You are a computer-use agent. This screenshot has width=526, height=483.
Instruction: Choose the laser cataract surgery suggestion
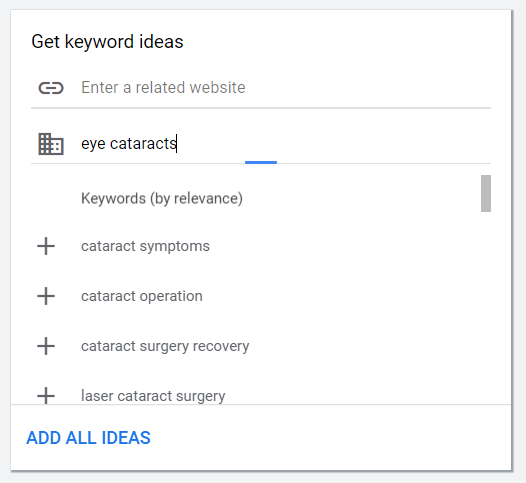(x=153, y=396)
